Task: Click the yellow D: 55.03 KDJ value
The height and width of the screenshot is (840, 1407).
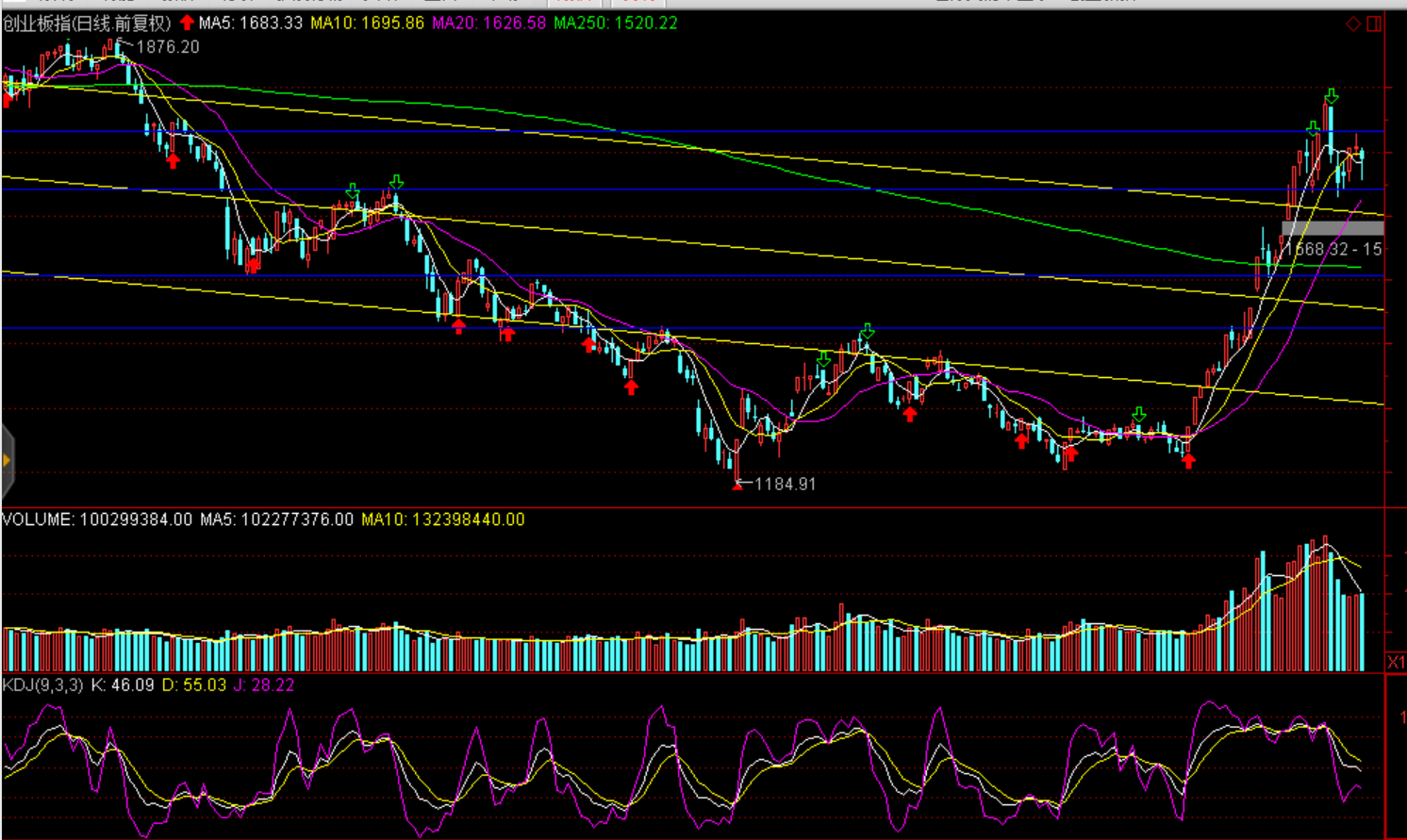Action: click(x=194, y=685)
